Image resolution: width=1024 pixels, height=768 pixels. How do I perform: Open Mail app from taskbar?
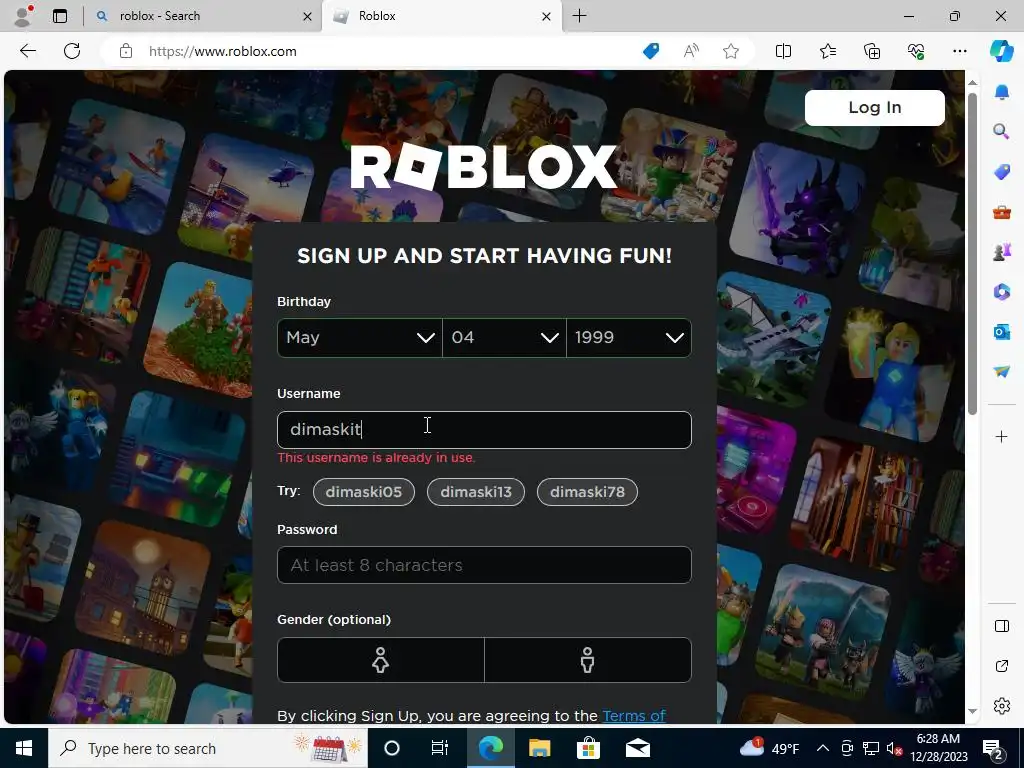tap(637, 748)
